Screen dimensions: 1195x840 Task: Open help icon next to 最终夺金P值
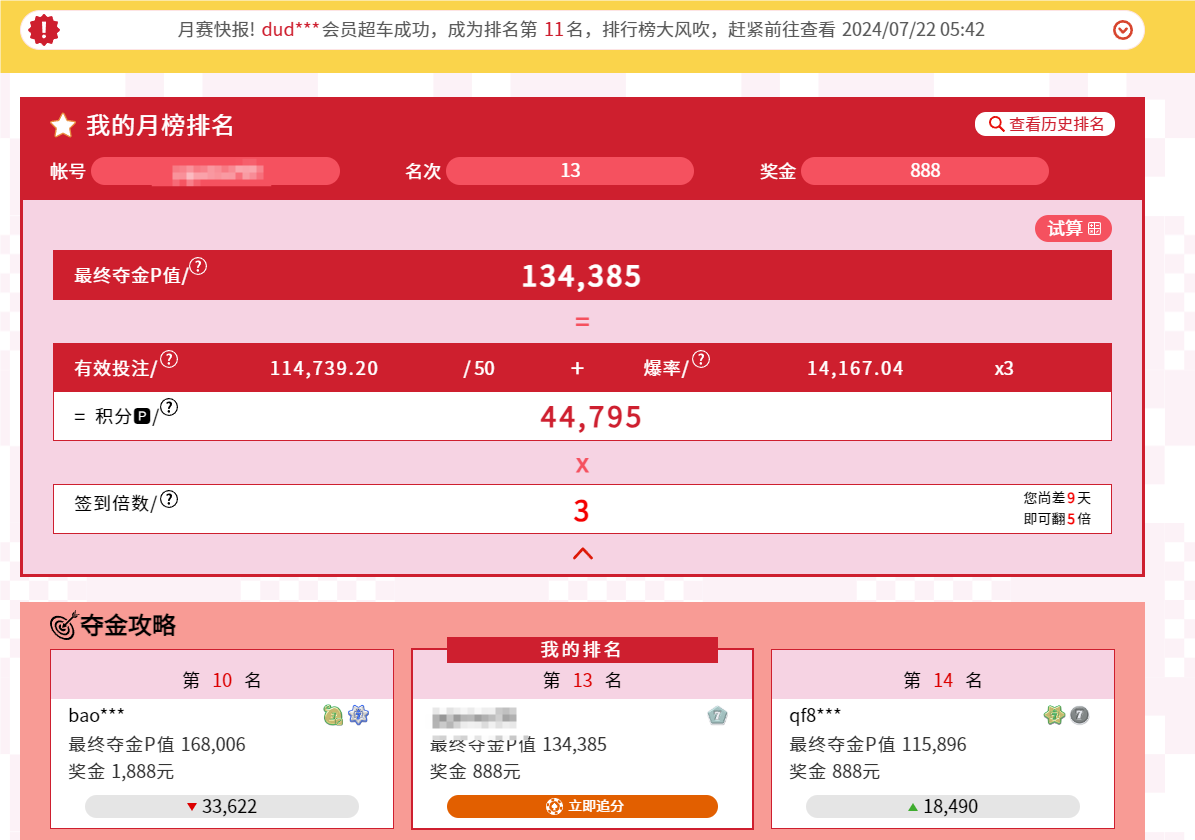[198, 266]
